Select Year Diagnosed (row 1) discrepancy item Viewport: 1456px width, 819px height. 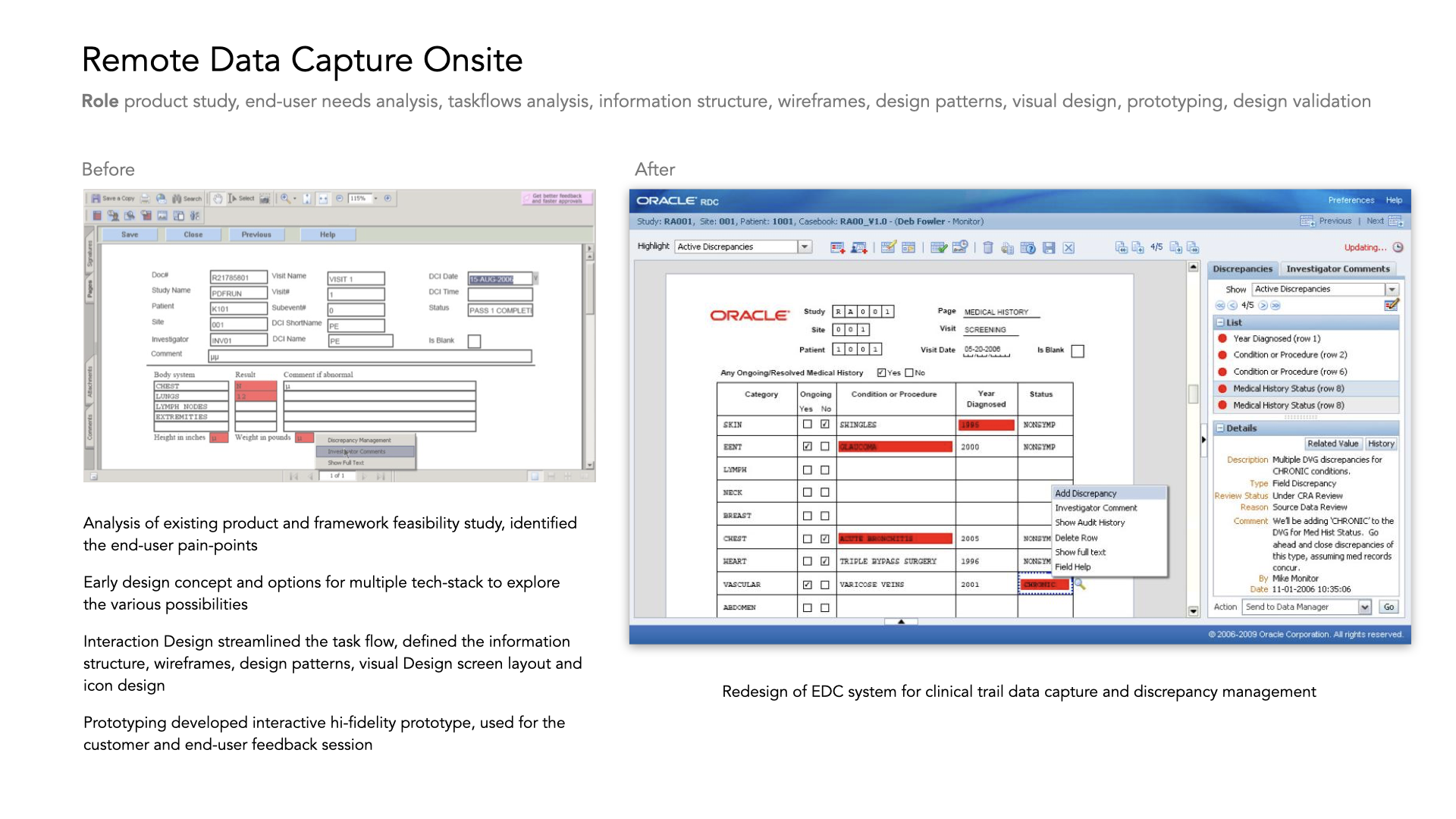[x=1276, y=338]
